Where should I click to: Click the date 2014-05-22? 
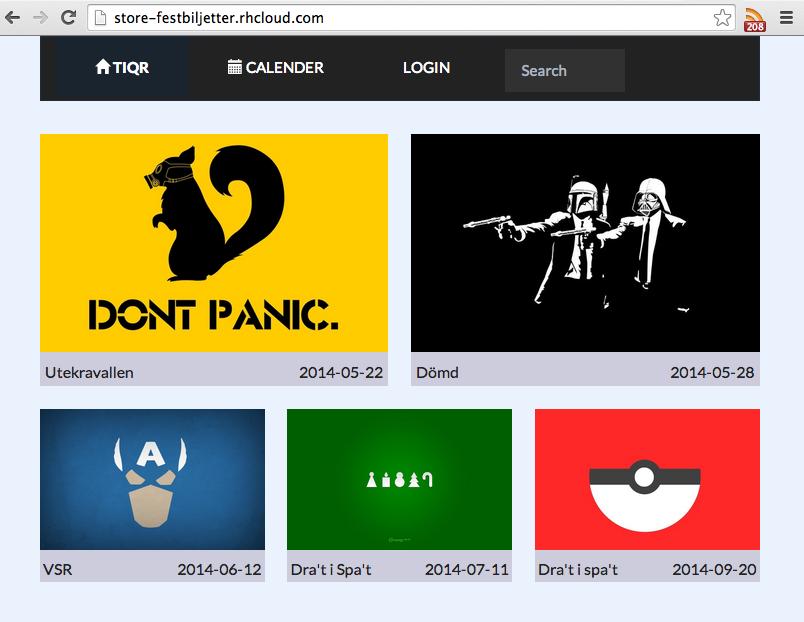click(x=341, y=372)
